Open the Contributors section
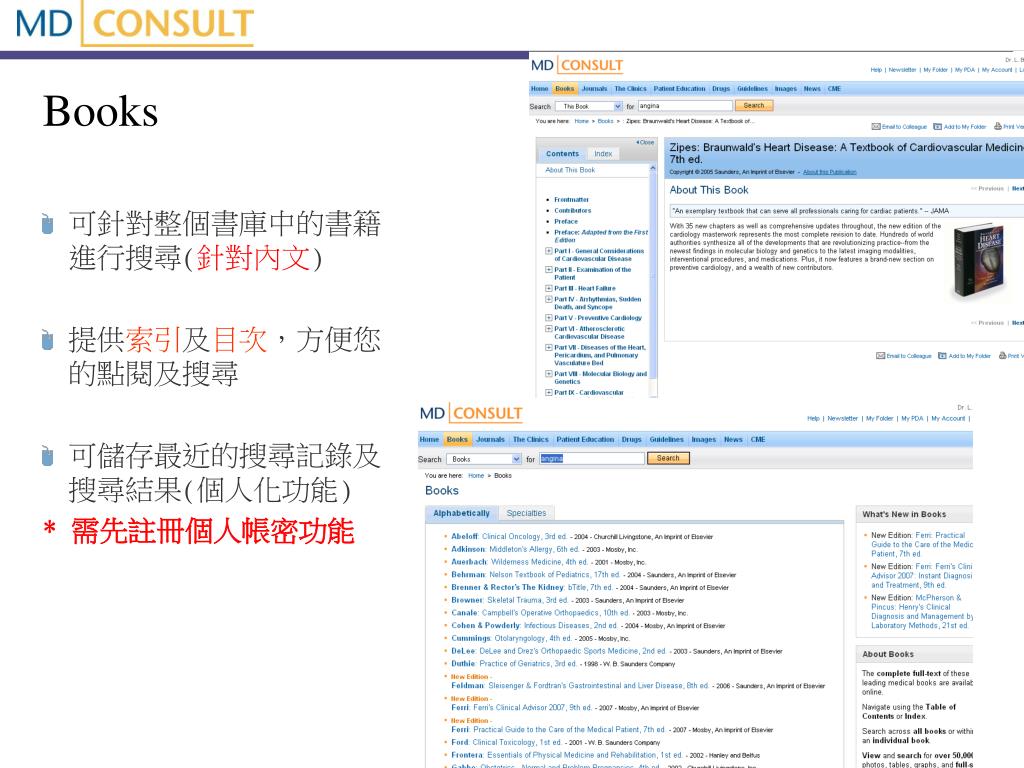1024x768 pixels. tap(572, 210)
